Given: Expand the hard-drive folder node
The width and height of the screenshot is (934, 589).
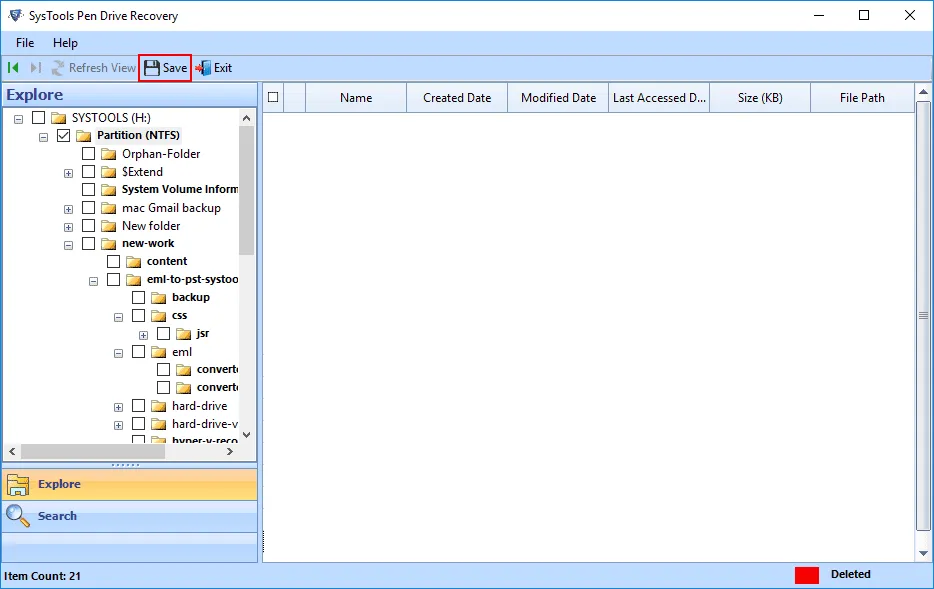Looking at the screenshot, I should pyautogui.click(x=118, y=405).
